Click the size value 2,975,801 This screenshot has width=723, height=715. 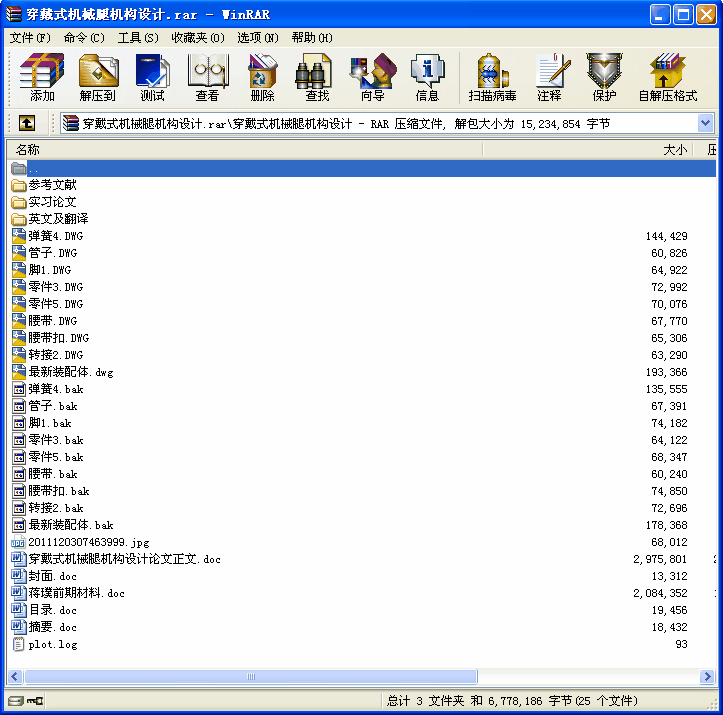coord(660,559)
